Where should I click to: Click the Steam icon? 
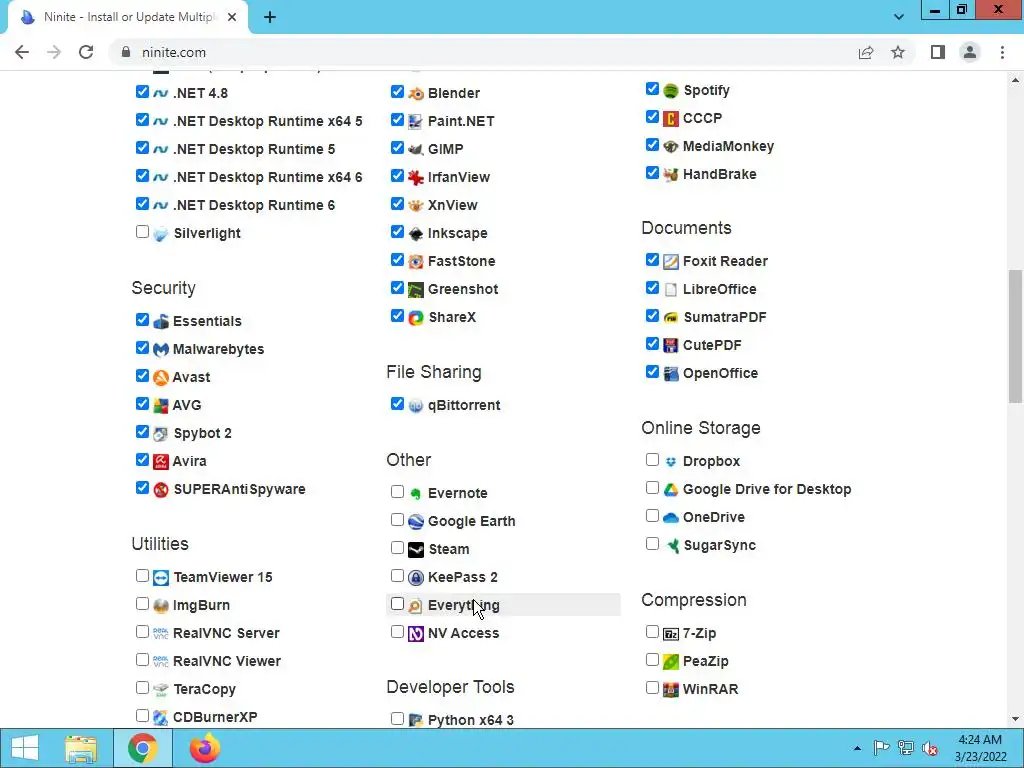click(x=416, y=550)
